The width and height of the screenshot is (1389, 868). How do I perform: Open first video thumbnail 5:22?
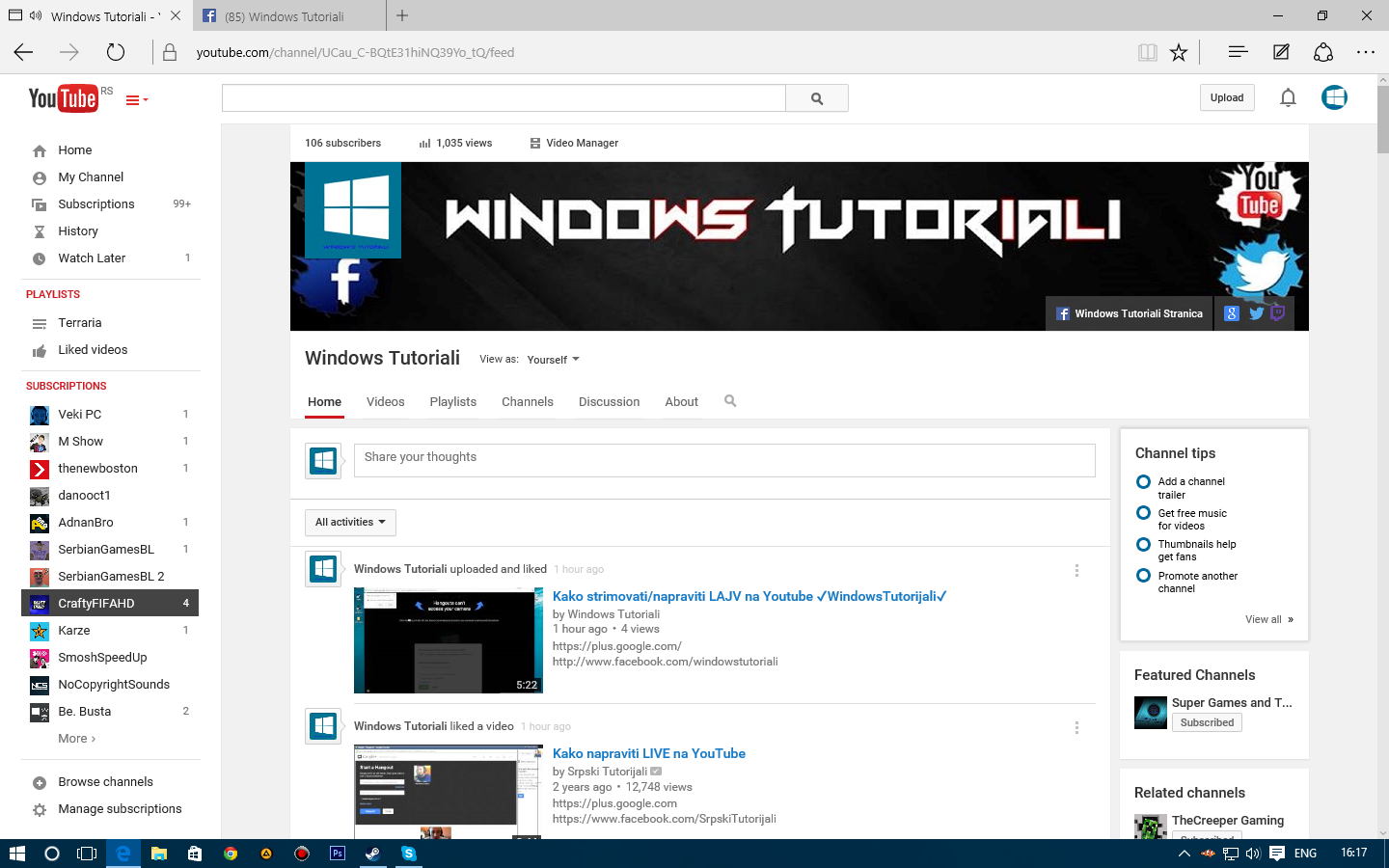tap(449, 641)
